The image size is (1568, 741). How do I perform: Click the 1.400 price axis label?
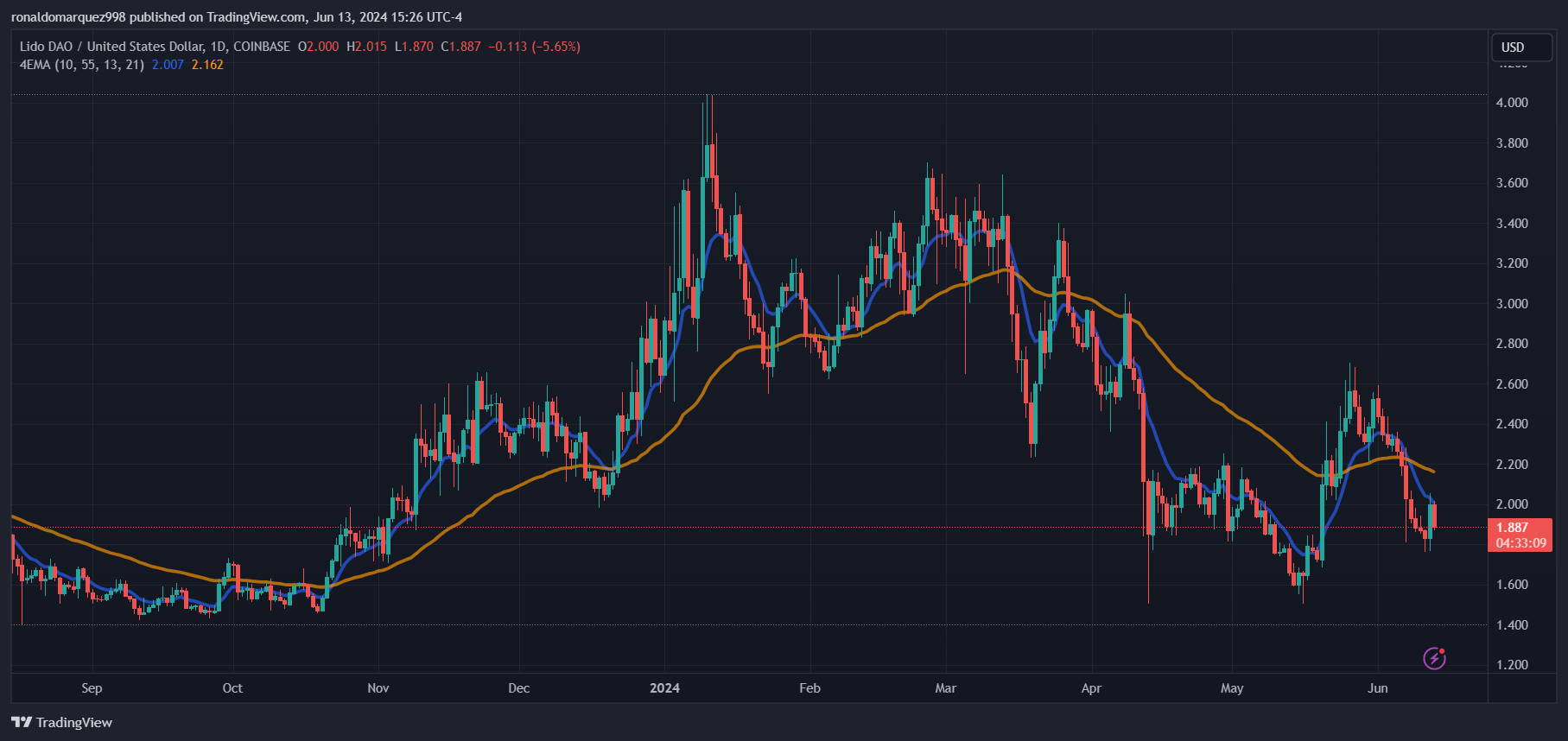click(x=1512, y=625)
